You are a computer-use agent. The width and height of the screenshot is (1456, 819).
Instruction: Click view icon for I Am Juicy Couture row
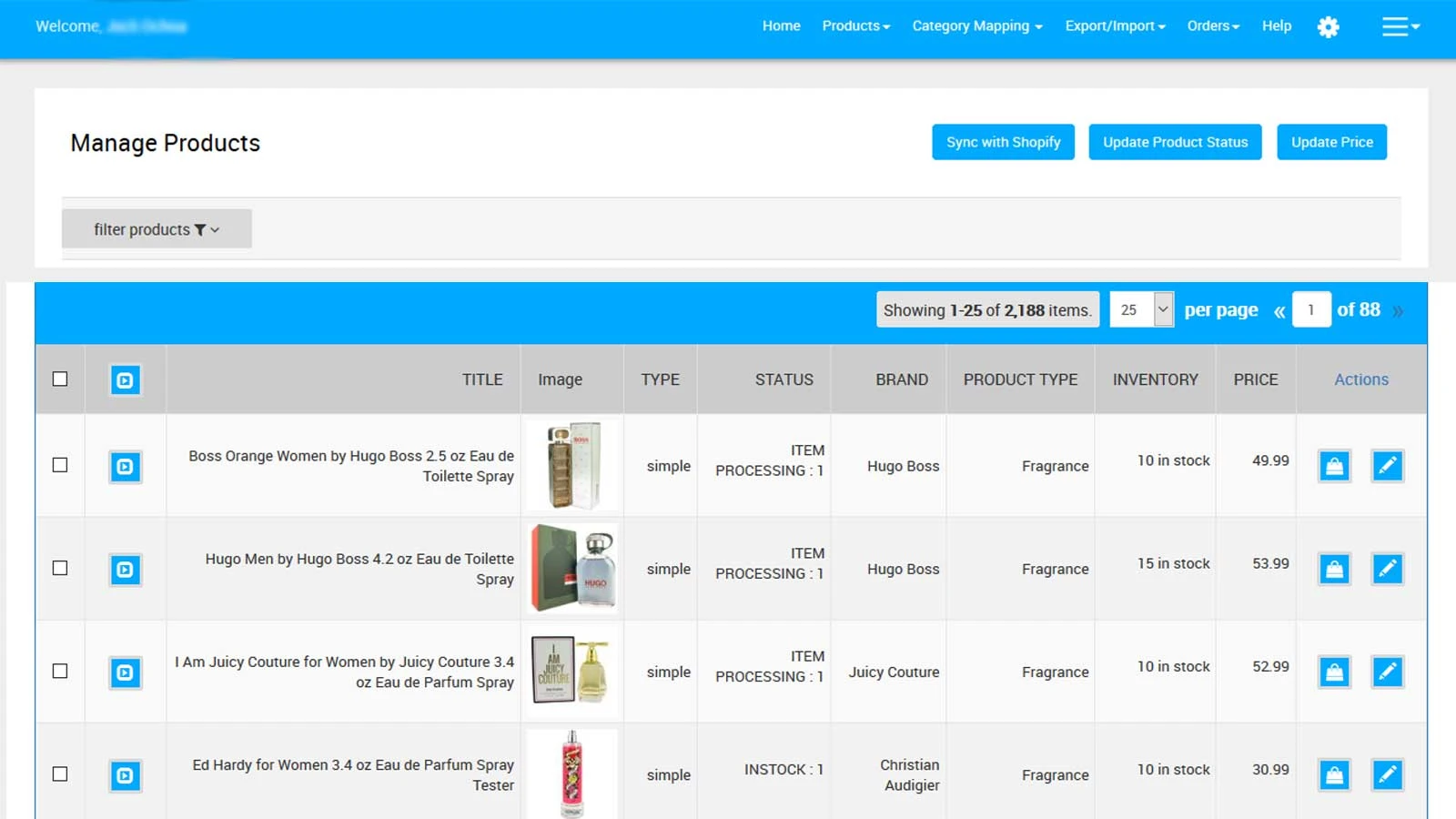[126, 672]
